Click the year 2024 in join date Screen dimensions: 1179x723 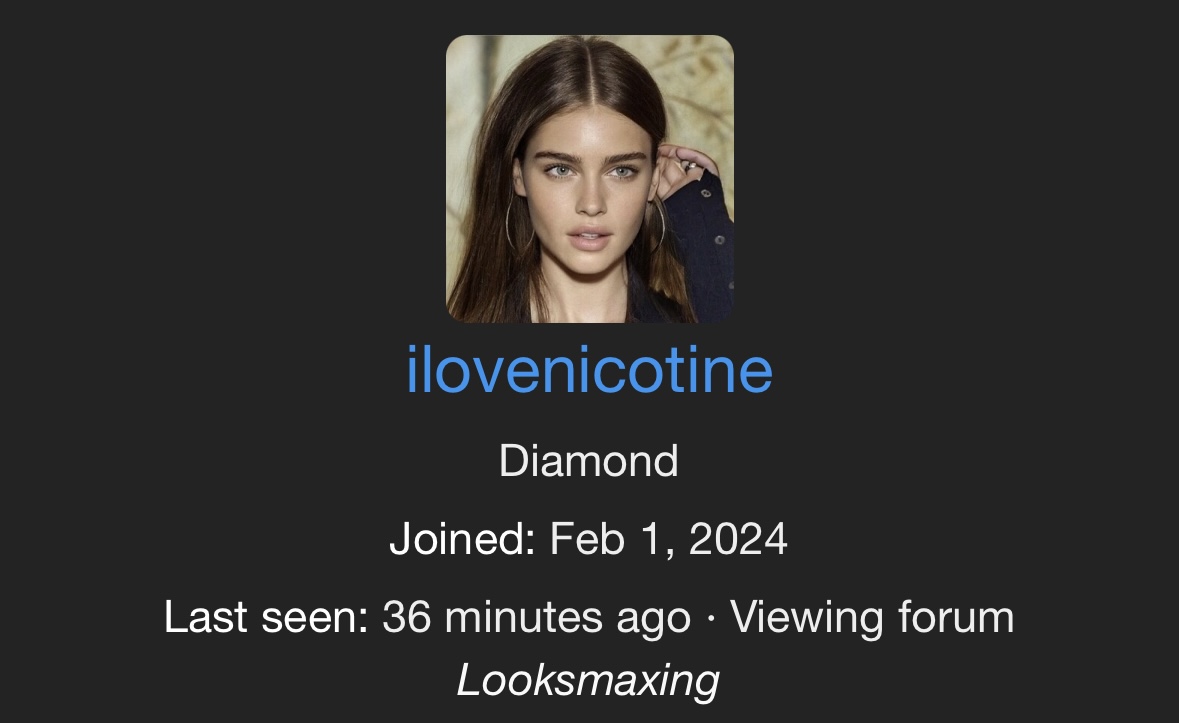tap(738, 540)
